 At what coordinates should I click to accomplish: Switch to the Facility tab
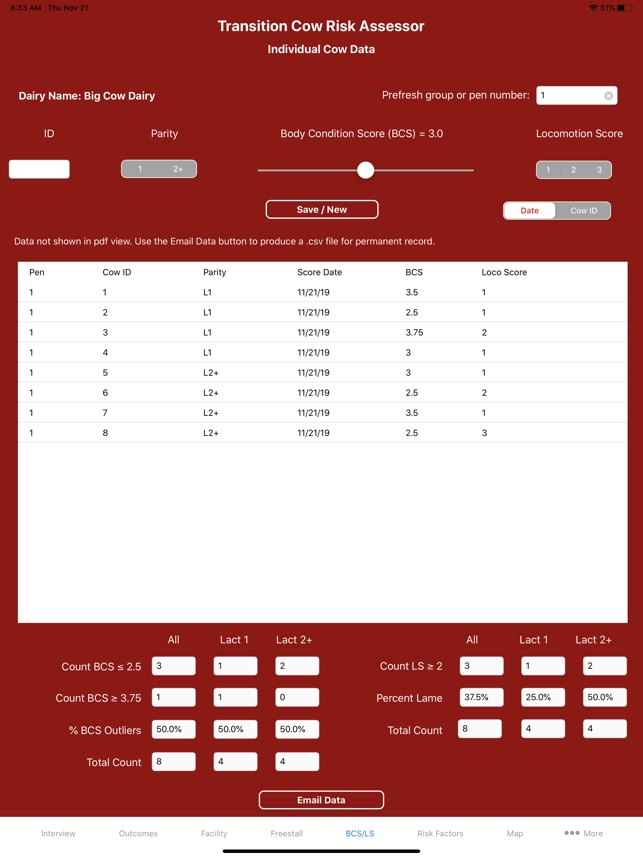[x=214, y=833]
